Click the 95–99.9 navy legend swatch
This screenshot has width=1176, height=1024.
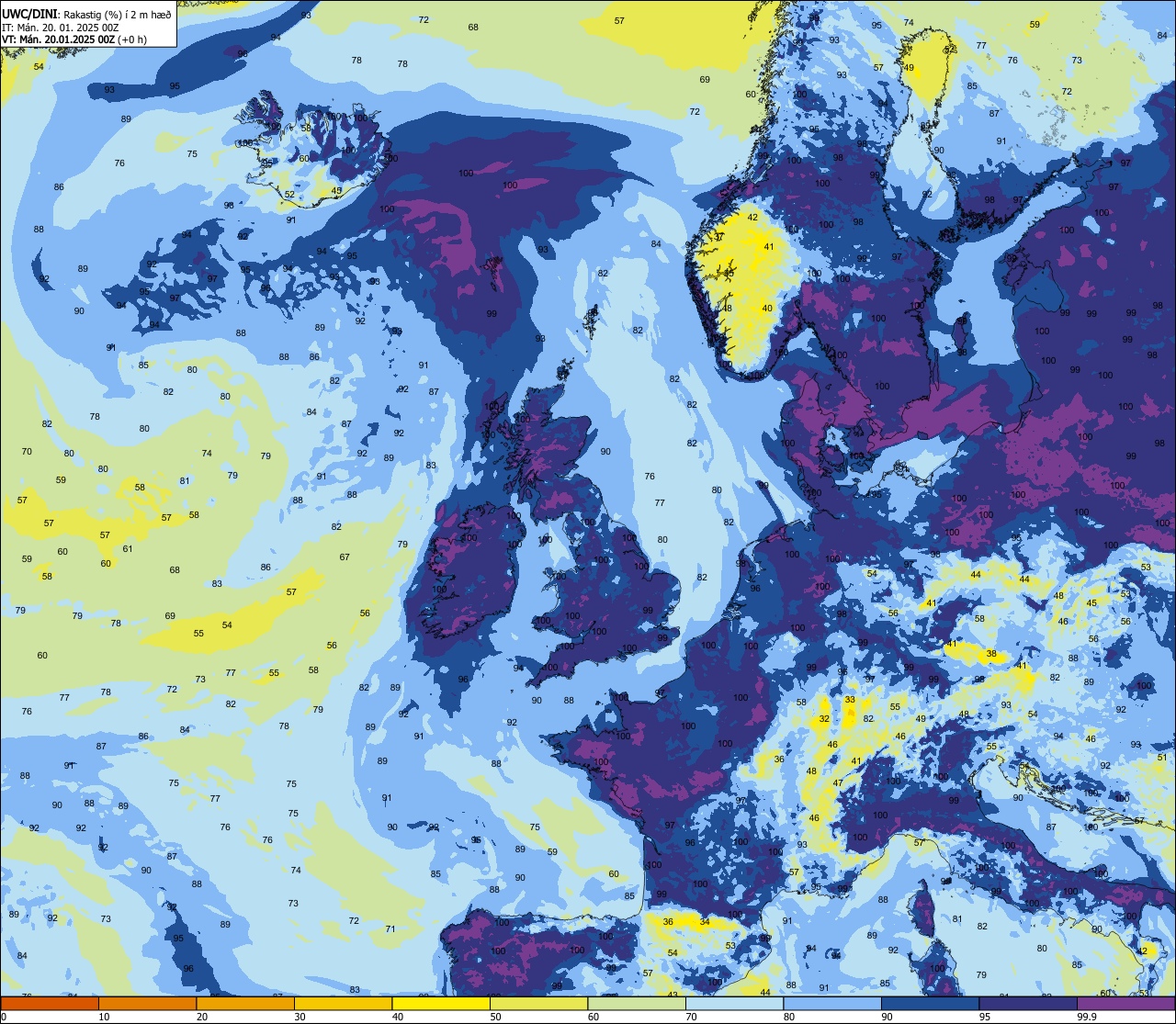[x=1028, y=1004]
